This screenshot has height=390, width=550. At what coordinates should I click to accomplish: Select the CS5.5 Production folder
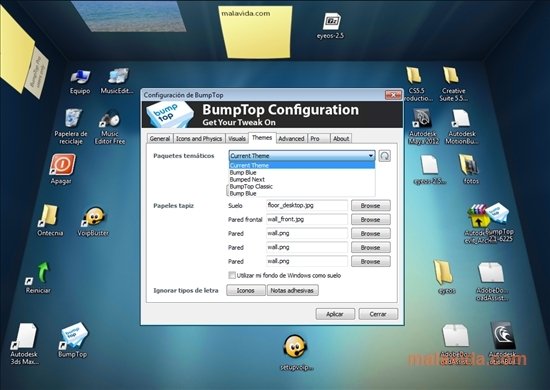(x=415, y=76)
